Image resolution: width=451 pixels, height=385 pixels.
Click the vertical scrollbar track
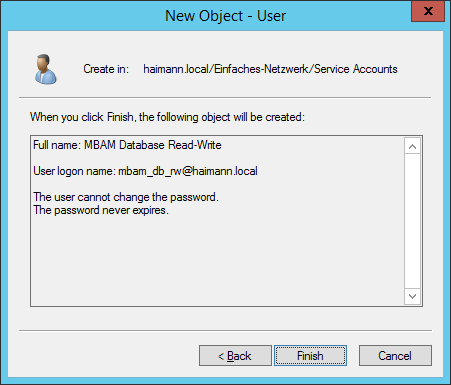click(x=412, y=221)
